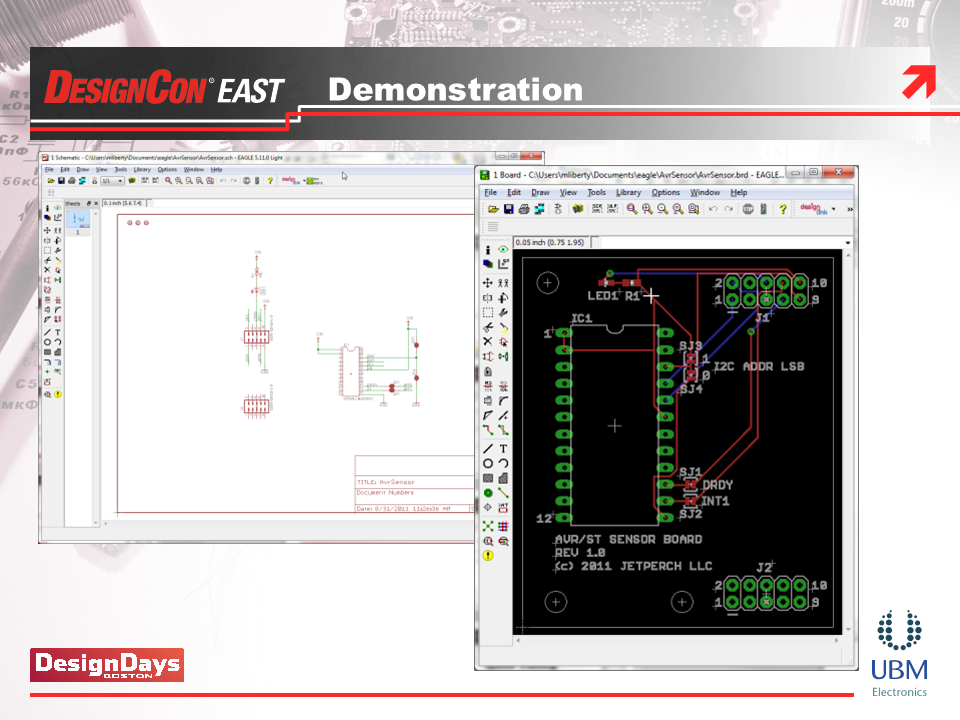Click grid icon below Board toolbar
Viewport: 960px width, 720px height.
493,227
